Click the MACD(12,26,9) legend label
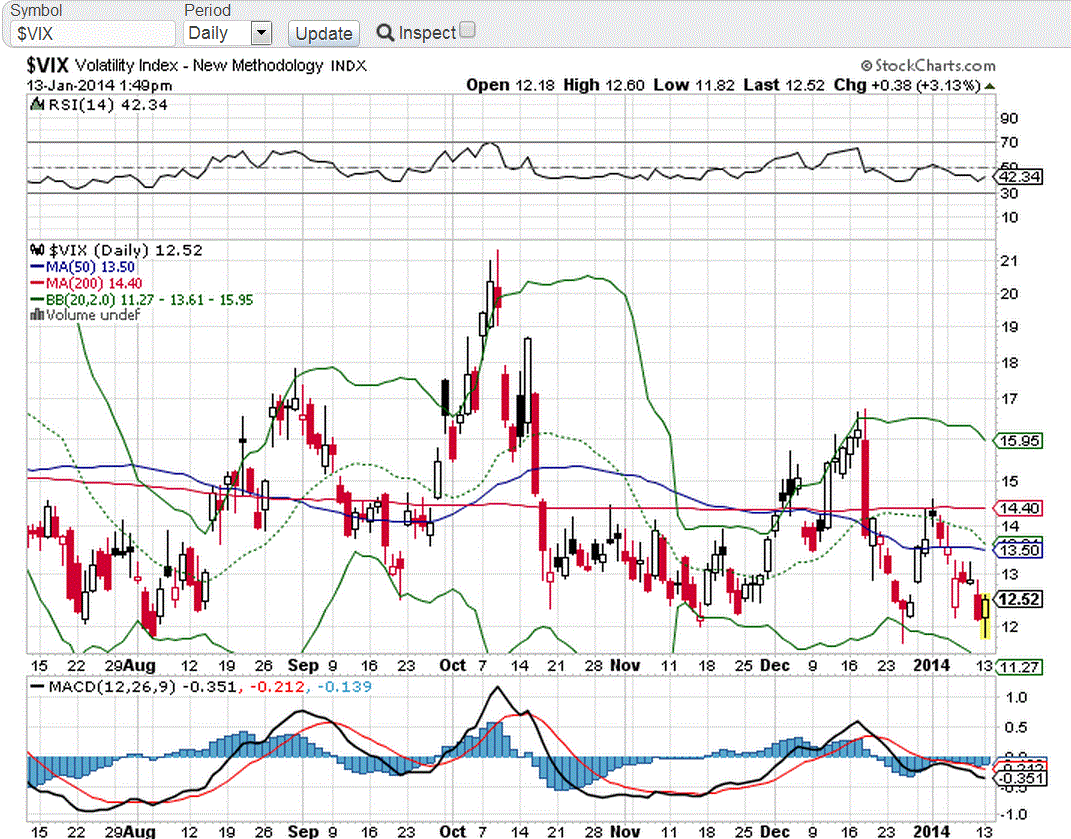 click(111, 687)
